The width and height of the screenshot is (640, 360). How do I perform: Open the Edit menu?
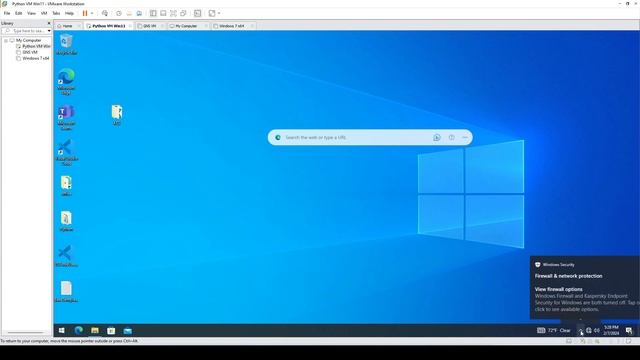point(19,13)
